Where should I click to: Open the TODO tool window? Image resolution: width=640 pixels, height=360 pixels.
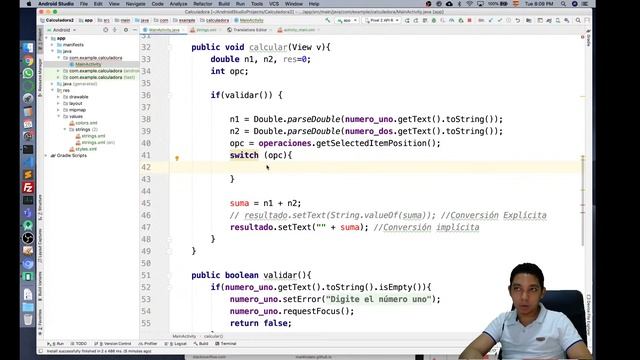coord(79,344)
